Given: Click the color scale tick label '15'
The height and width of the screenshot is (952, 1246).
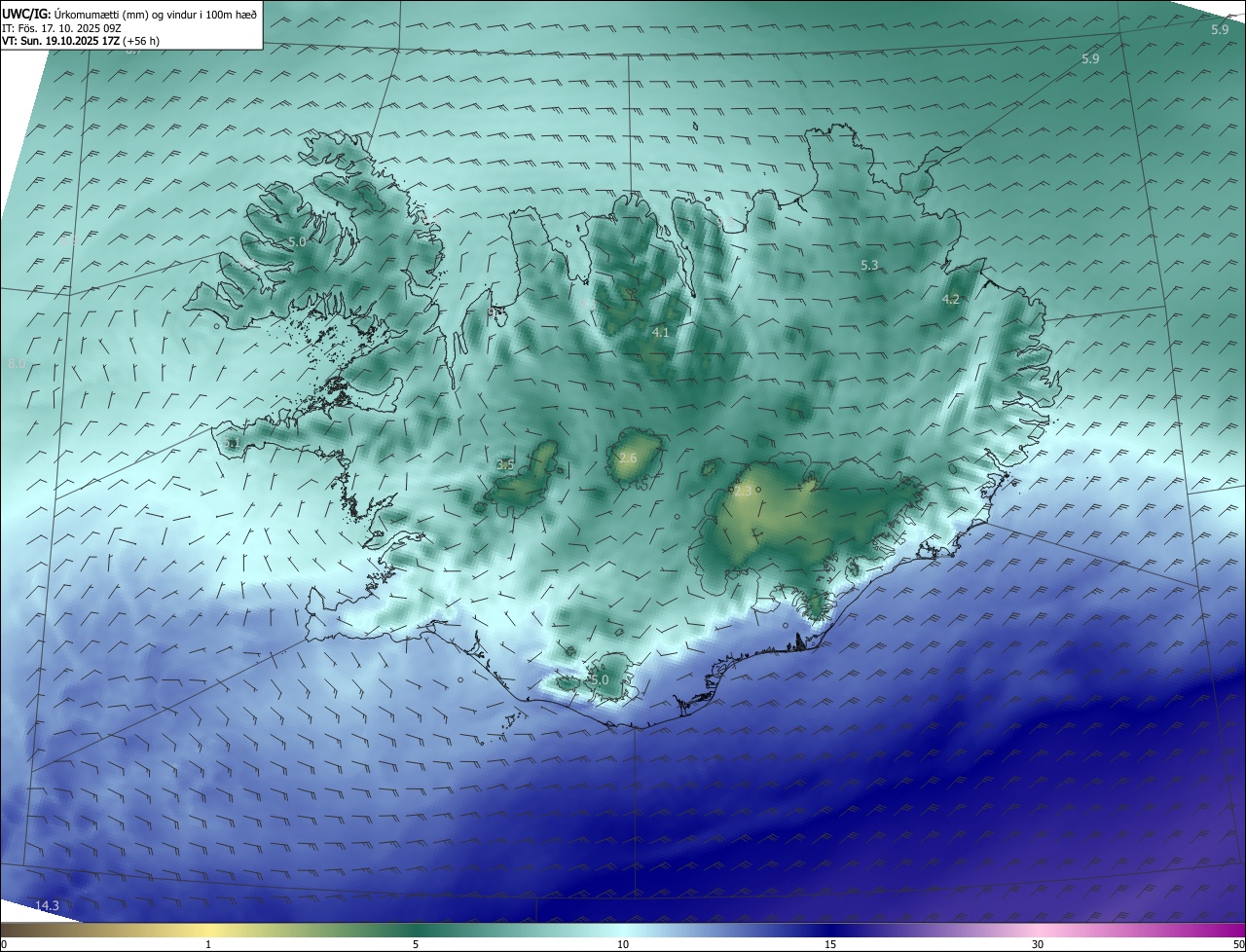Looking at the screenshot, I should coord(830,944).
